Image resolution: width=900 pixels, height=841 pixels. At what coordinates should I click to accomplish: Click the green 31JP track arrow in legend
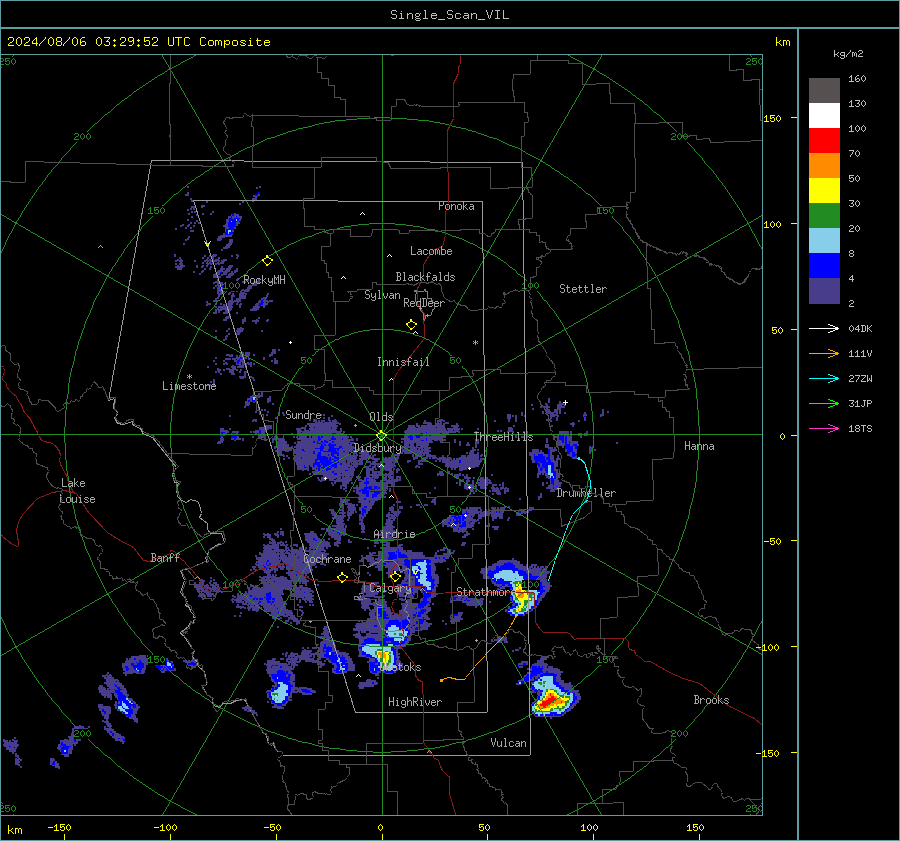[x=824, y=404]
